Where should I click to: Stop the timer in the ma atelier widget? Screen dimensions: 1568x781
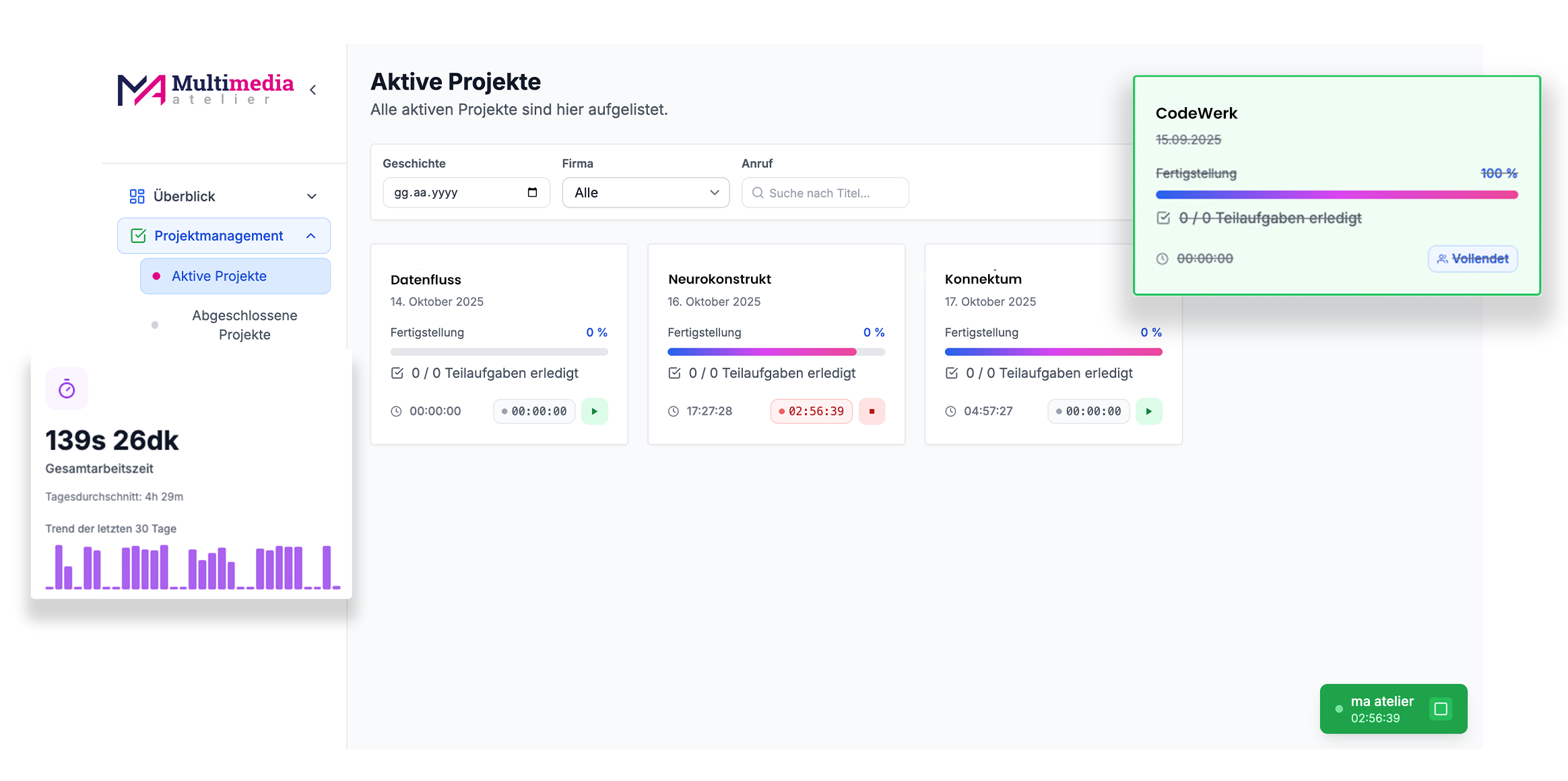coord(1441,708)
